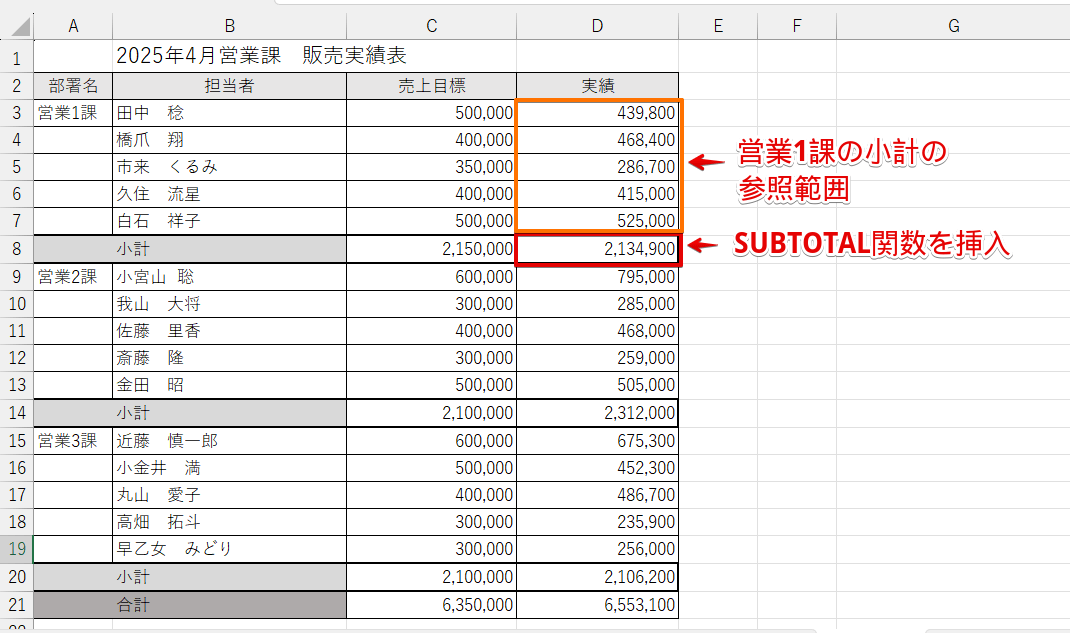Select result value 795,000
The image size is (1070, 633).
(x=597, y=277)
